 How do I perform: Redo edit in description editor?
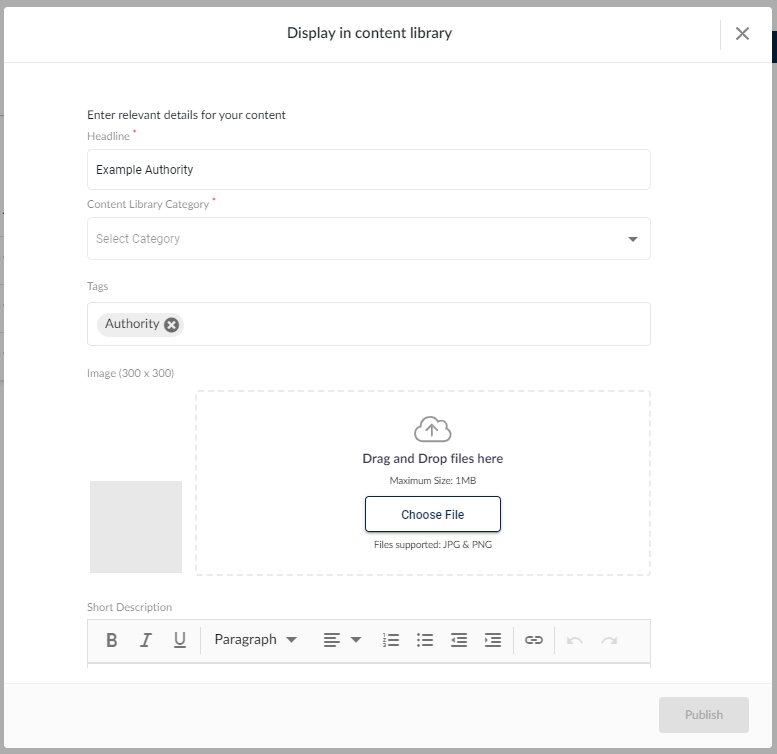click(x=609, y=640)
